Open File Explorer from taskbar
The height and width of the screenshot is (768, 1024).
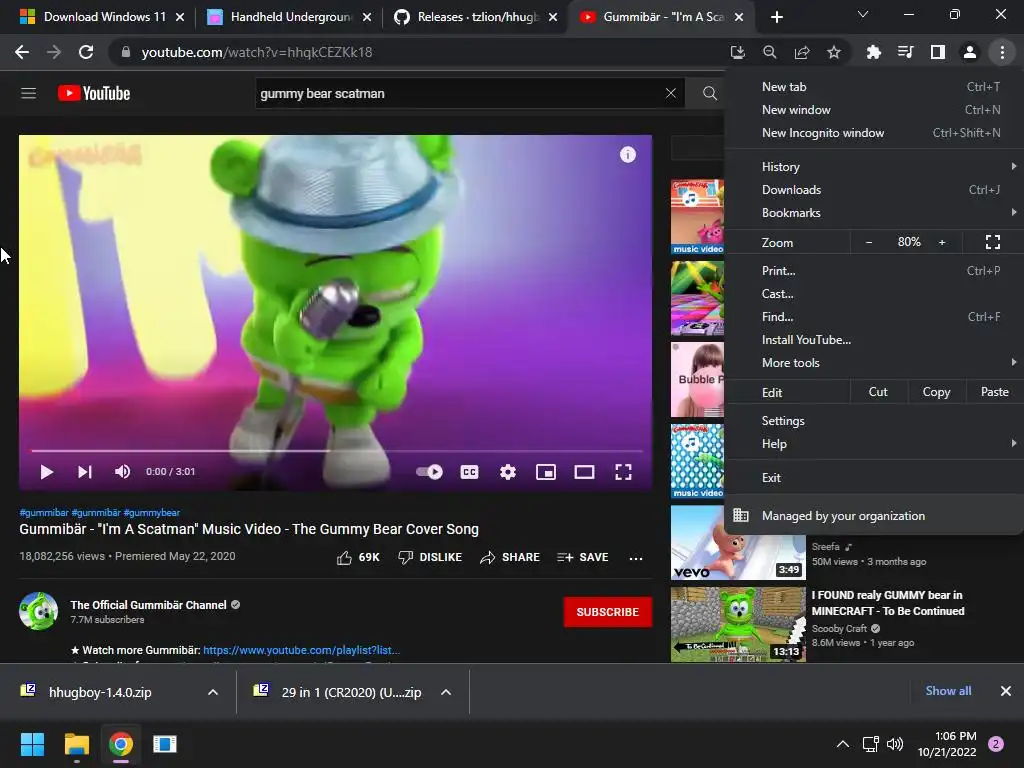tap(76, 744)
